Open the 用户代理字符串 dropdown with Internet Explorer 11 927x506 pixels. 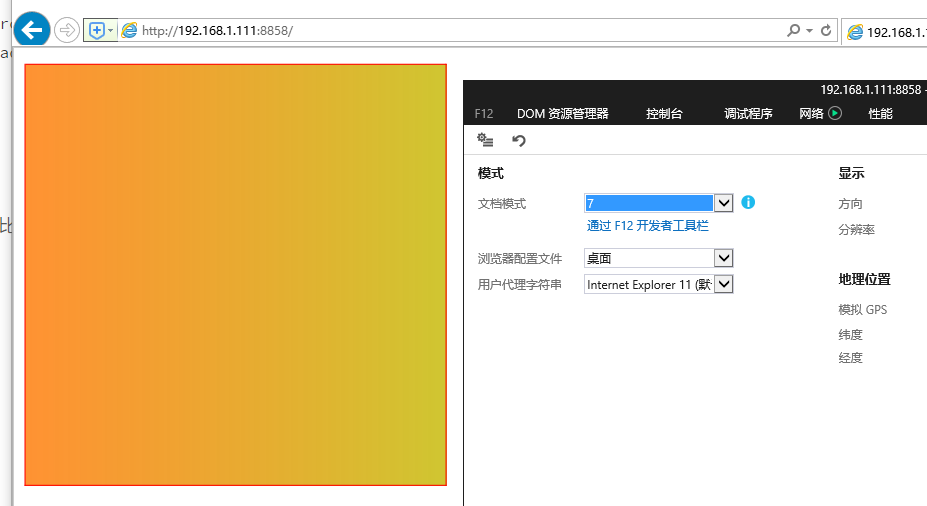click(x=659, y=284)
